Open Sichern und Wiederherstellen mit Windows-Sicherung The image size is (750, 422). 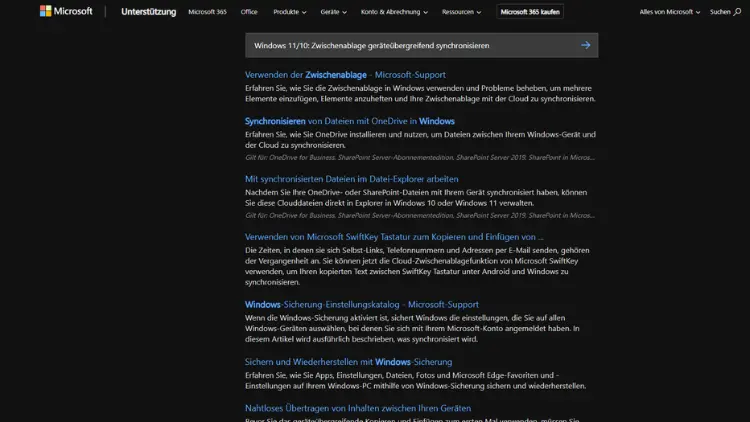click(348, 362)
